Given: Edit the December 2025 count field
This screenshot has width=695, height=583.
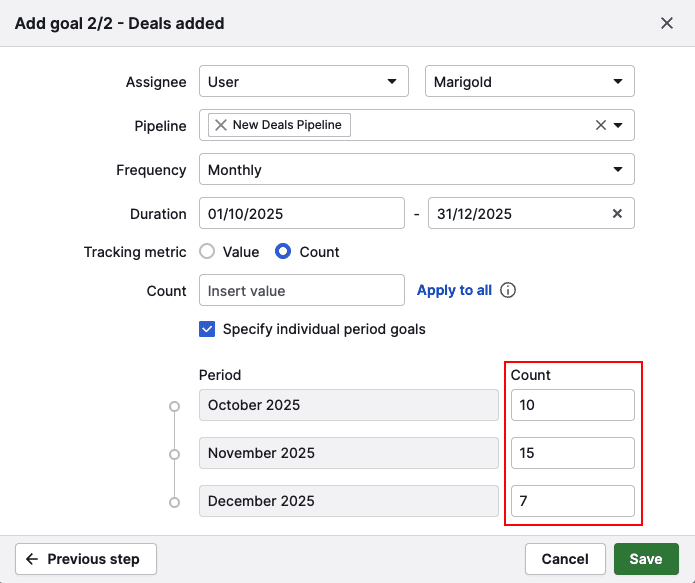Looking at the screenshot, I should coord(572,501).
